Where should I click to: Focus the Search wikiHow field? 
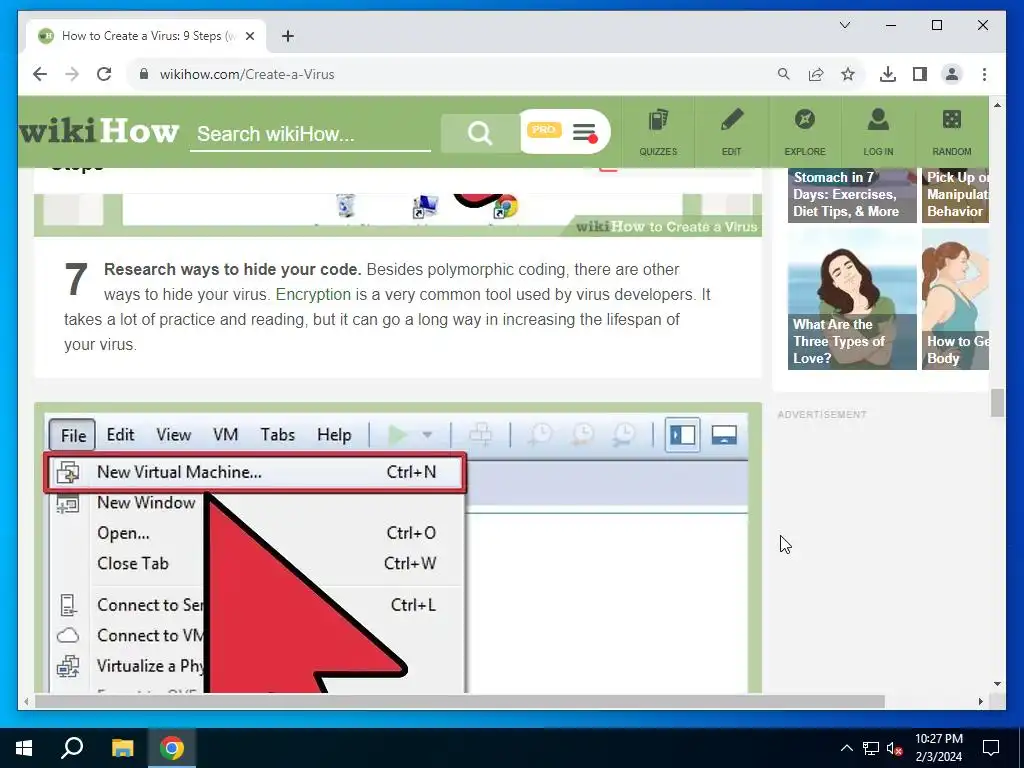pyautogui.click(x=310, y=134)
